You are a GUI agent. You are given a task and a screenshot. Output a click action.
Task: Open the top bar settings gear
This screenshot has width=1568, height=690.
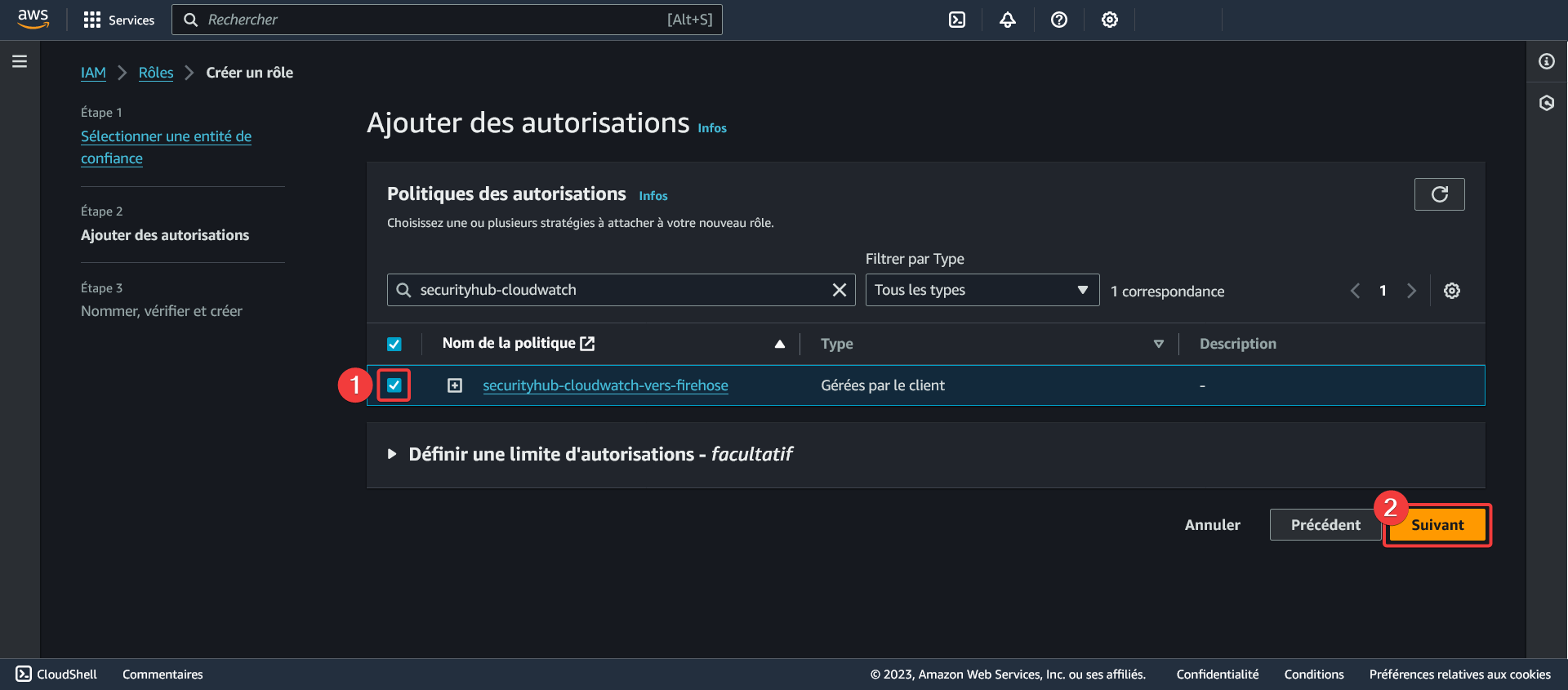pos(1110,20)
